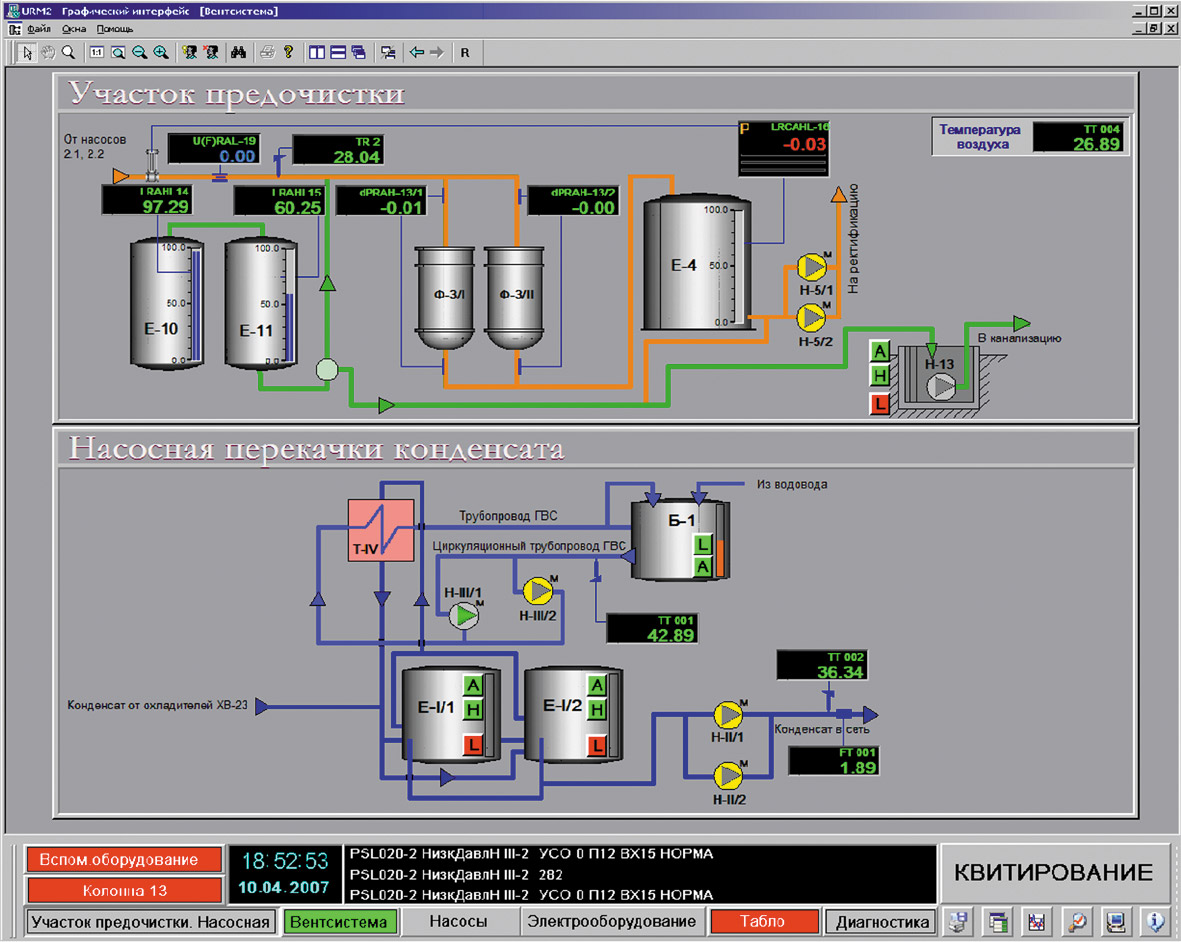Open the Помощь menu

pos(114,29)
